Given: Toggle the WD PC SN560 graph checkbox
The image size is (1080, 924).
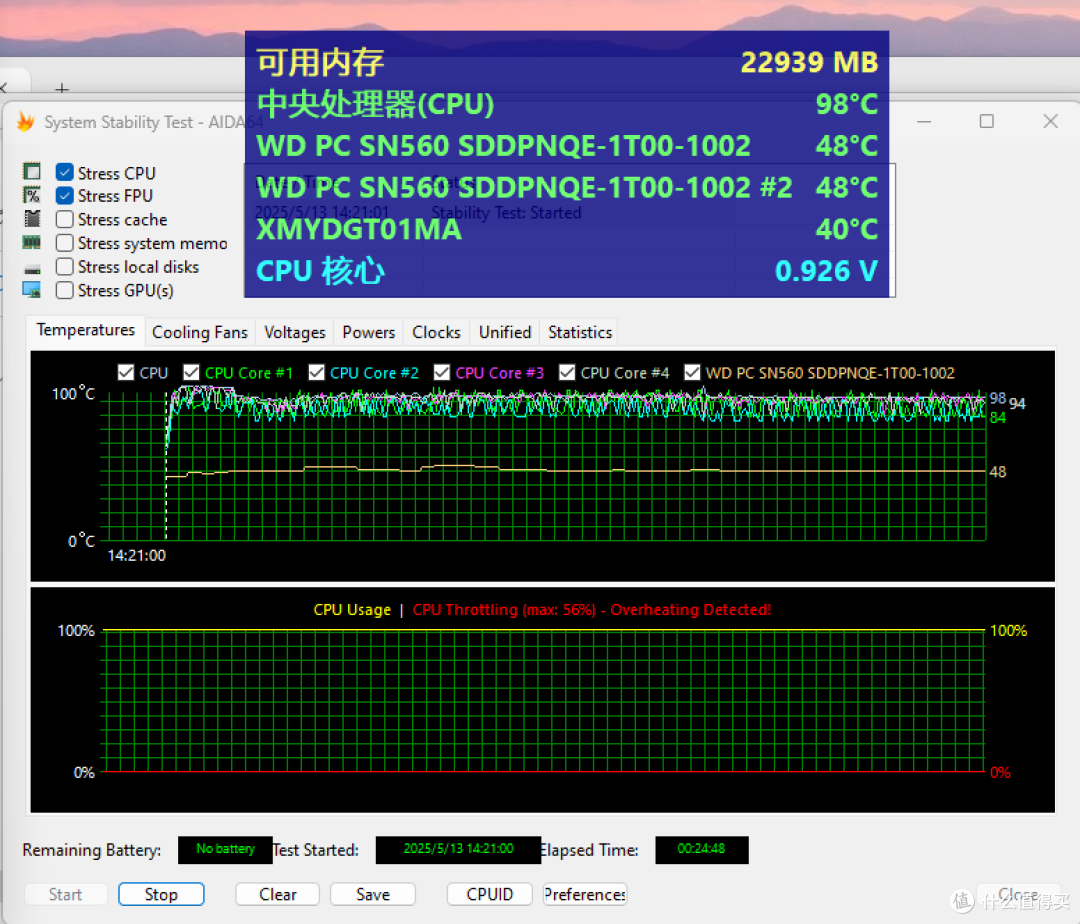Looking at the screenshot, I should [692, 372].
